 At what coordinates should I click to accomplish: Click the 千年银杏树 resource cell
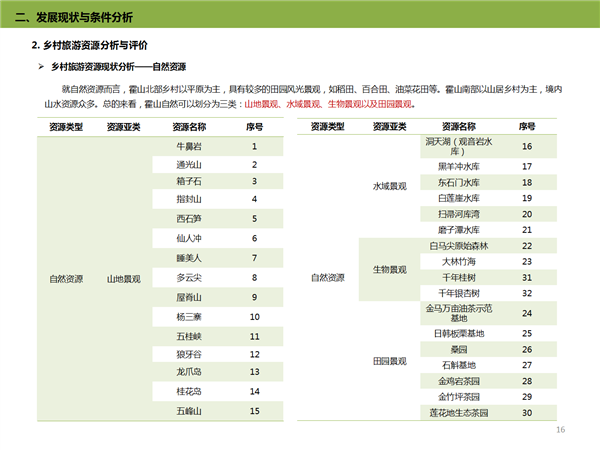coord(459,292)
